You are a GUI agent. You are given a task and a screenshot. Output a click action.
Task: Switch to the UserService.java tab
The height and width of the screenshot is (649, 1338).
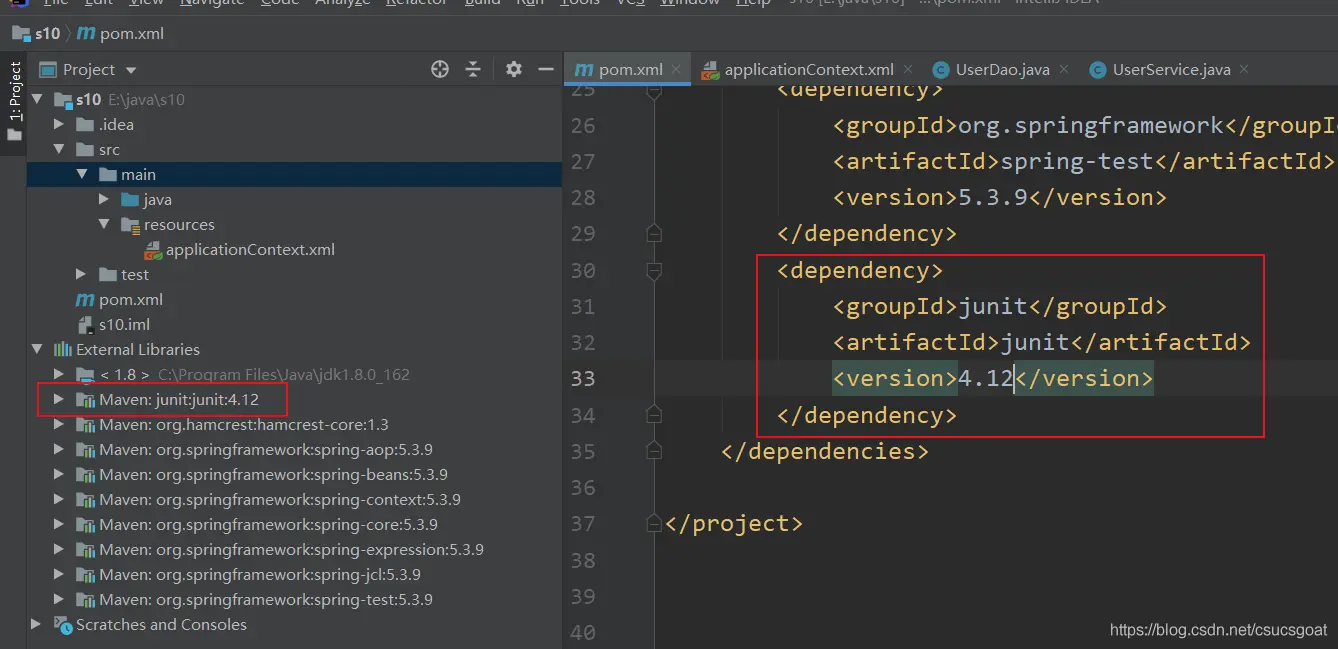[1170, 70]
